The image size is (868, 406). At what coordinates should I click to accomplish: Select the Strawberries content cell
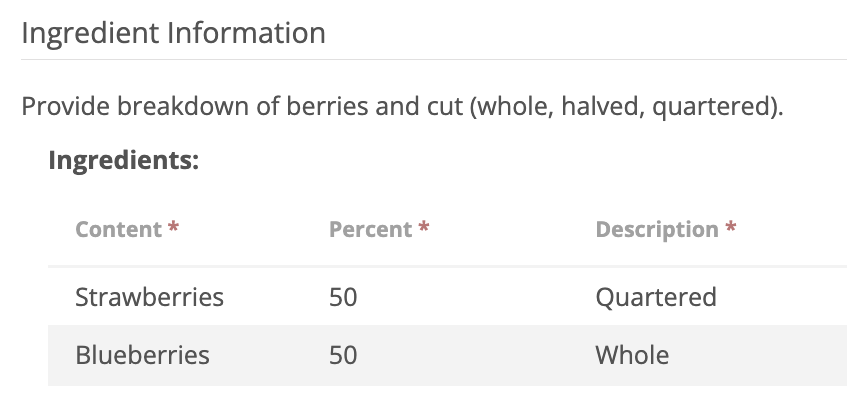[x=149, y=297]
